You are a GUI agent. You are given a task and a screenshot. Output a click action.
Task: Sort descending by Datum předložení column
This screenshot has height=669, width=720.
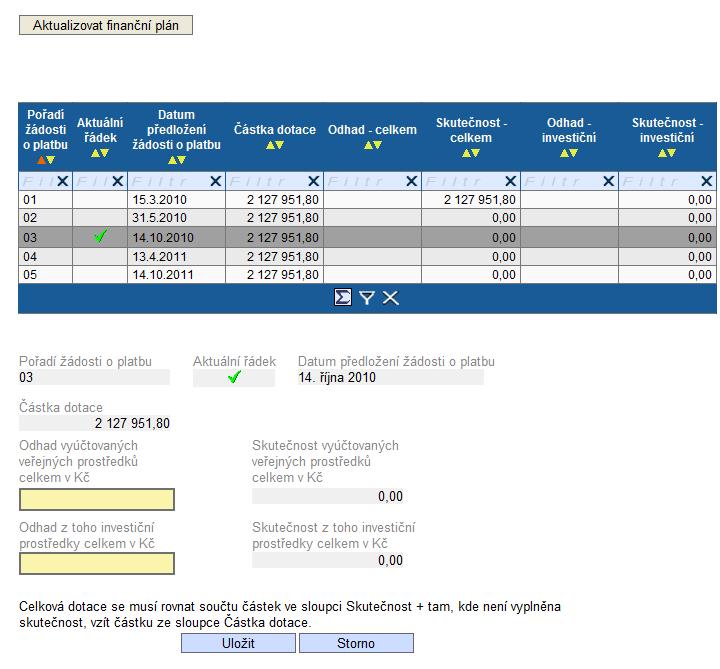point(181,160)
